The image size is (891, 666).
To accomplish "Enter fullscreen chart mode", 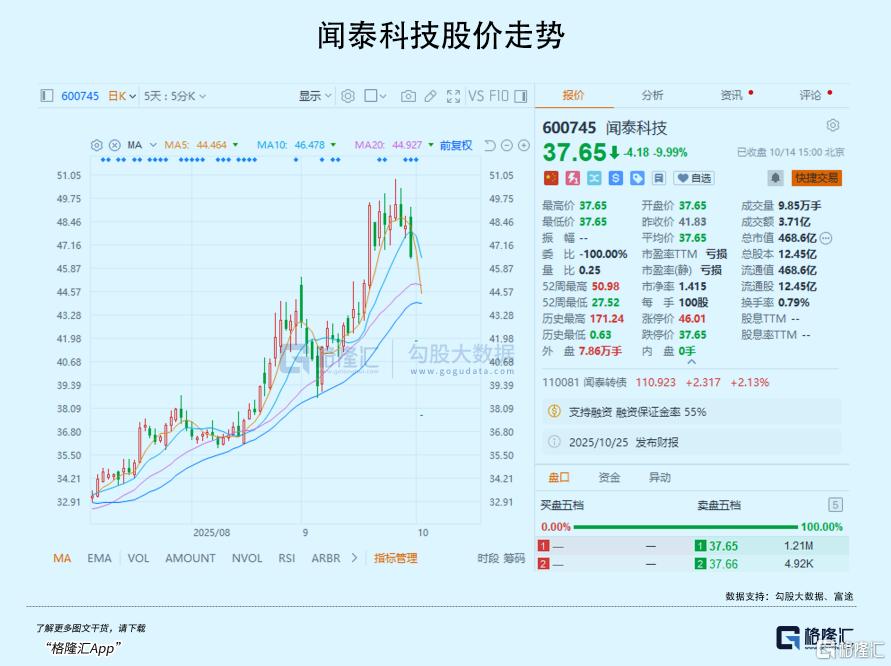I will [x=453, y=96].
